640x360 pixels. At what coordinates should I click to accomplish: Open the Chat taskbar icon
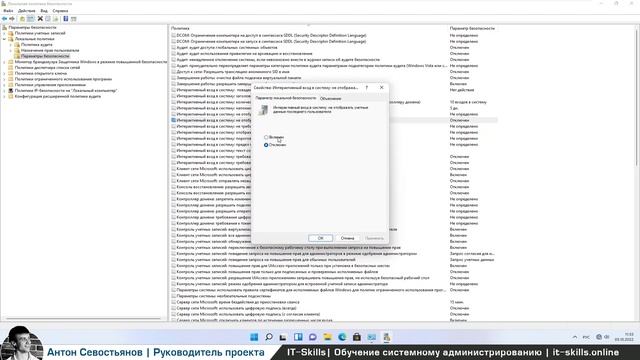pyautogui.click(x=313, y=337)
